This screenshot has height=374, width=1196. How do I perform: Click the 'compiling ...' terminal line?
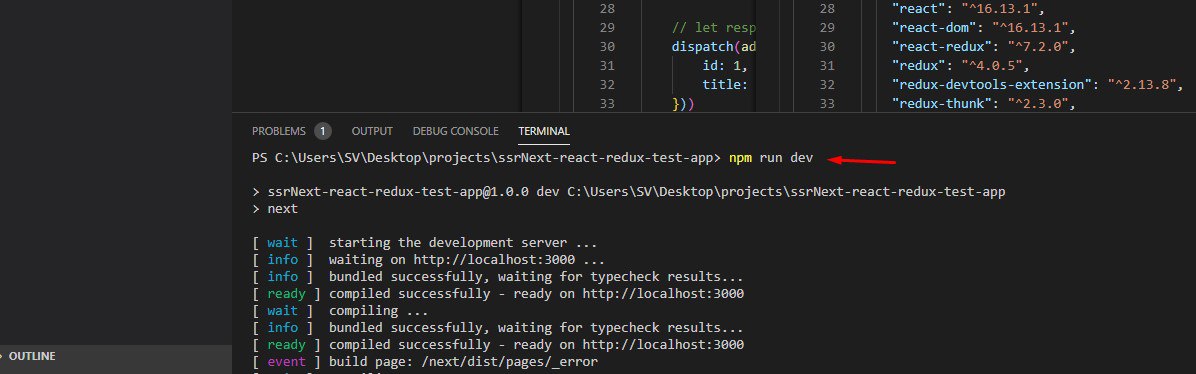point(378,311)
